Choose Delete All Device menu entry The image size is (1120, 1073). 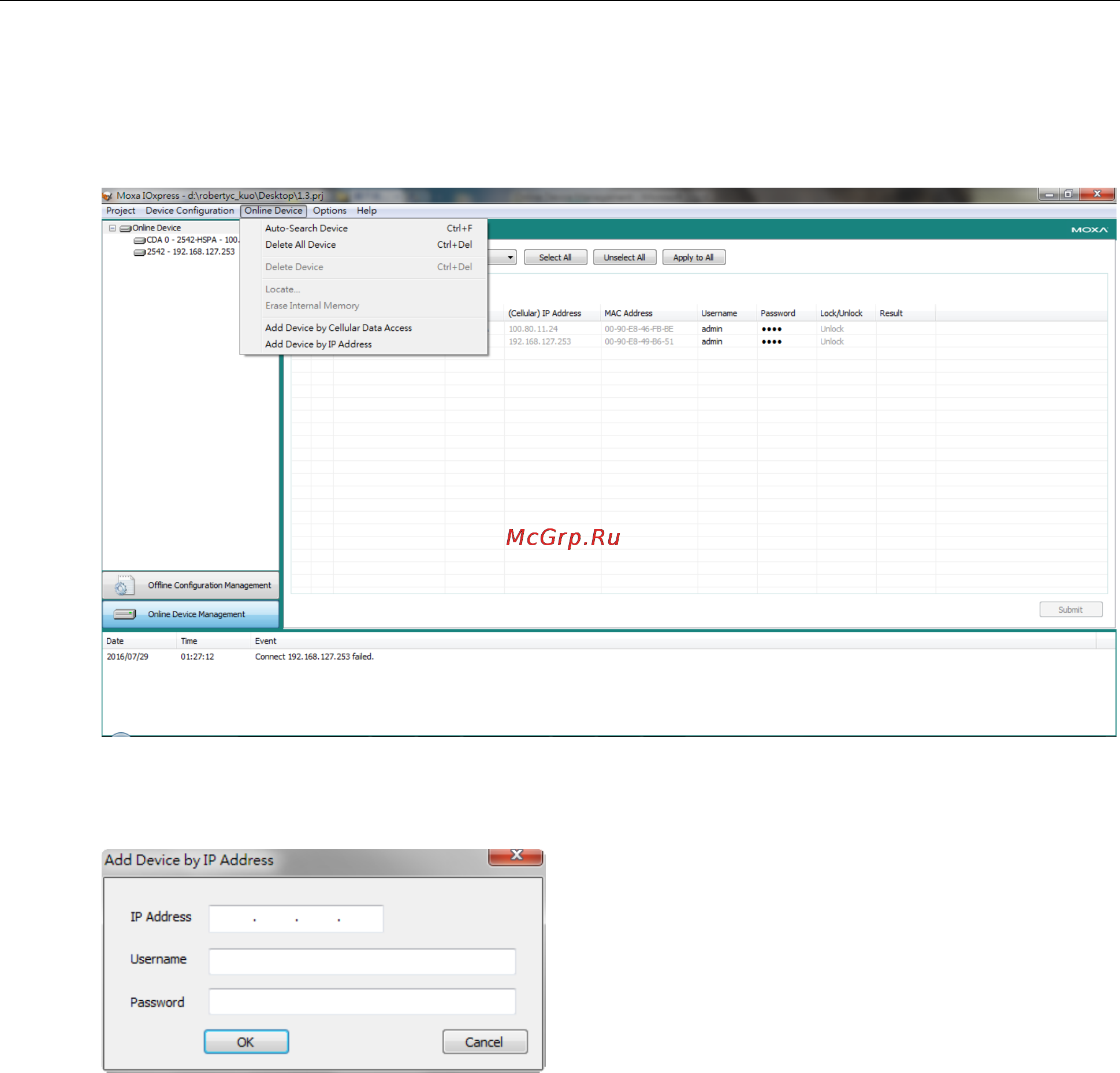[x=364, y=245]
